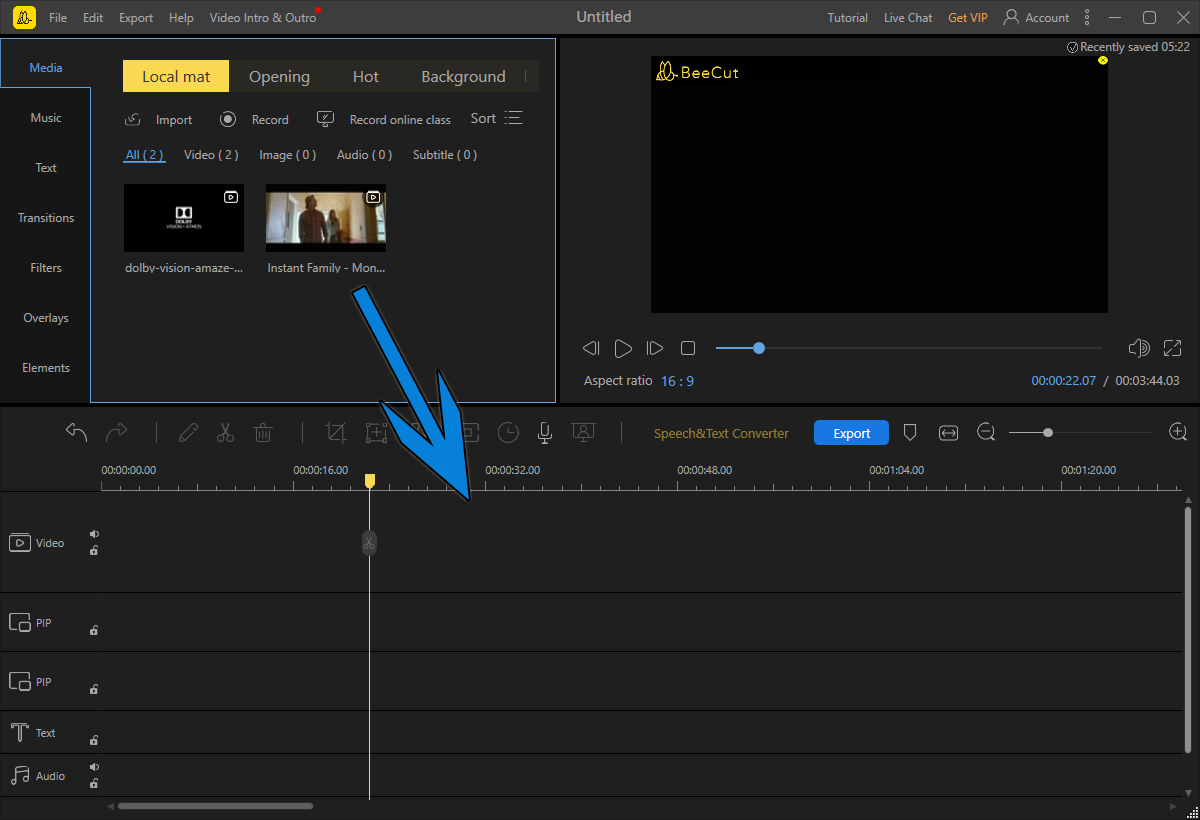Stop the preview playback
This screenshot has height=820, width=1200.
coord(688,348)
